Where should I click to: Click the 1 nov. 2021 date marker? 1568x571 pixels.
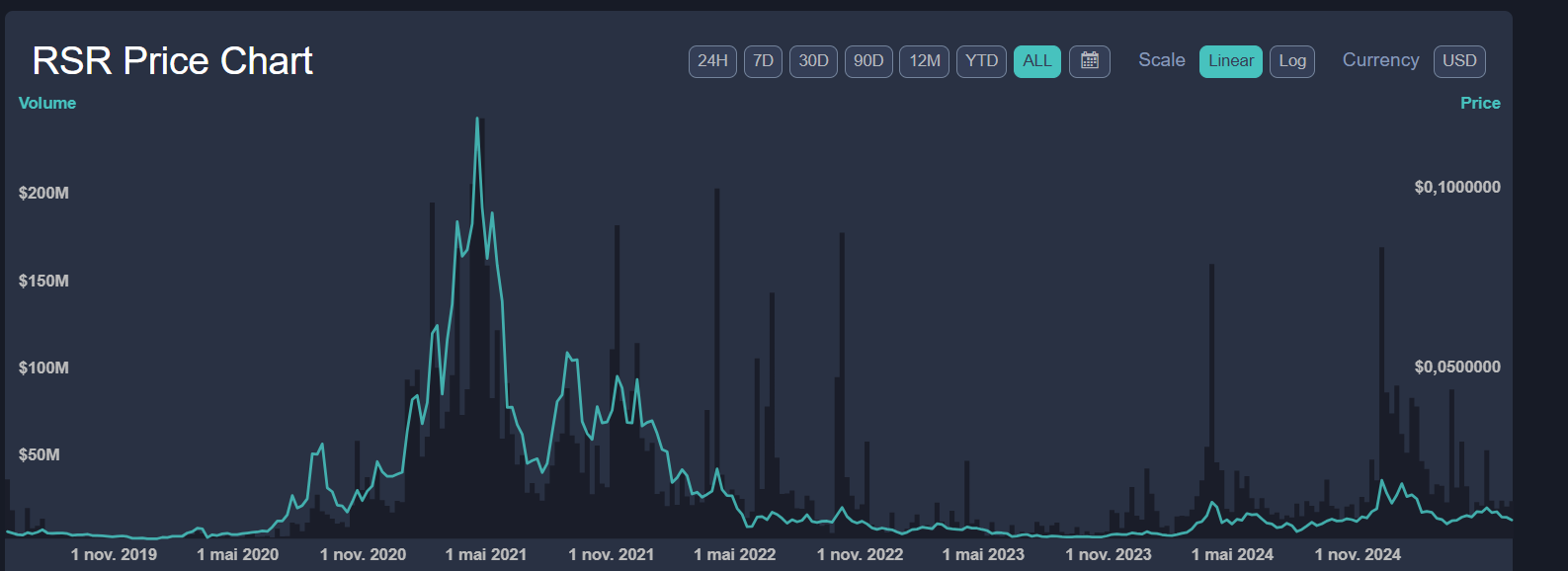612,554
